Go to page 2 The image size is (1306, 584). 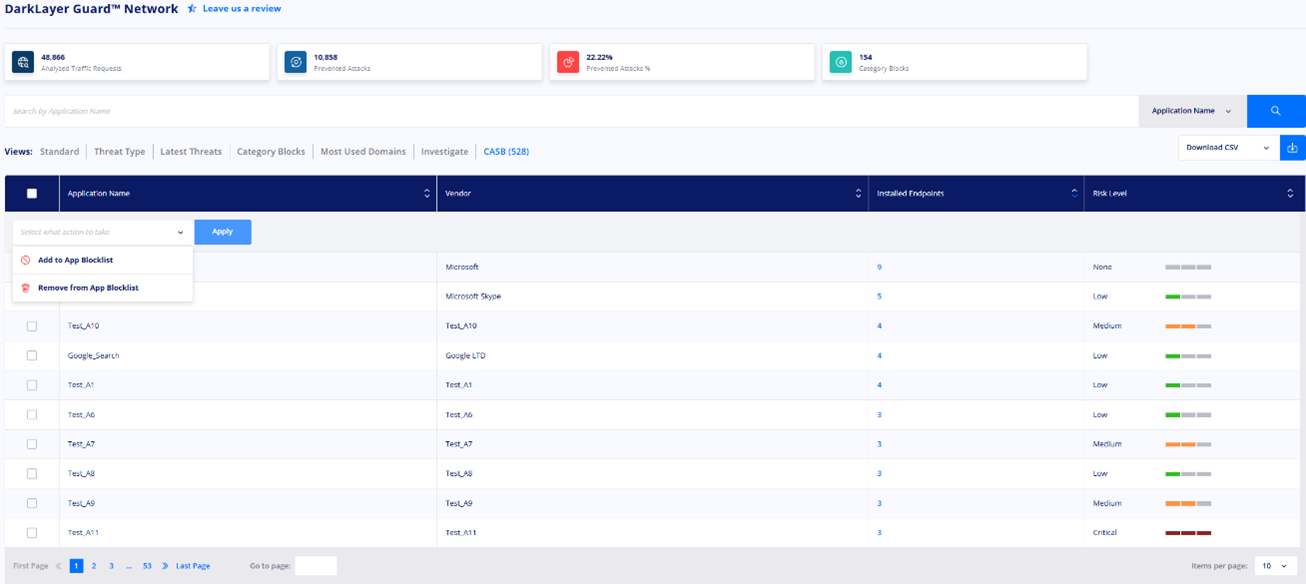coord(94,566)
